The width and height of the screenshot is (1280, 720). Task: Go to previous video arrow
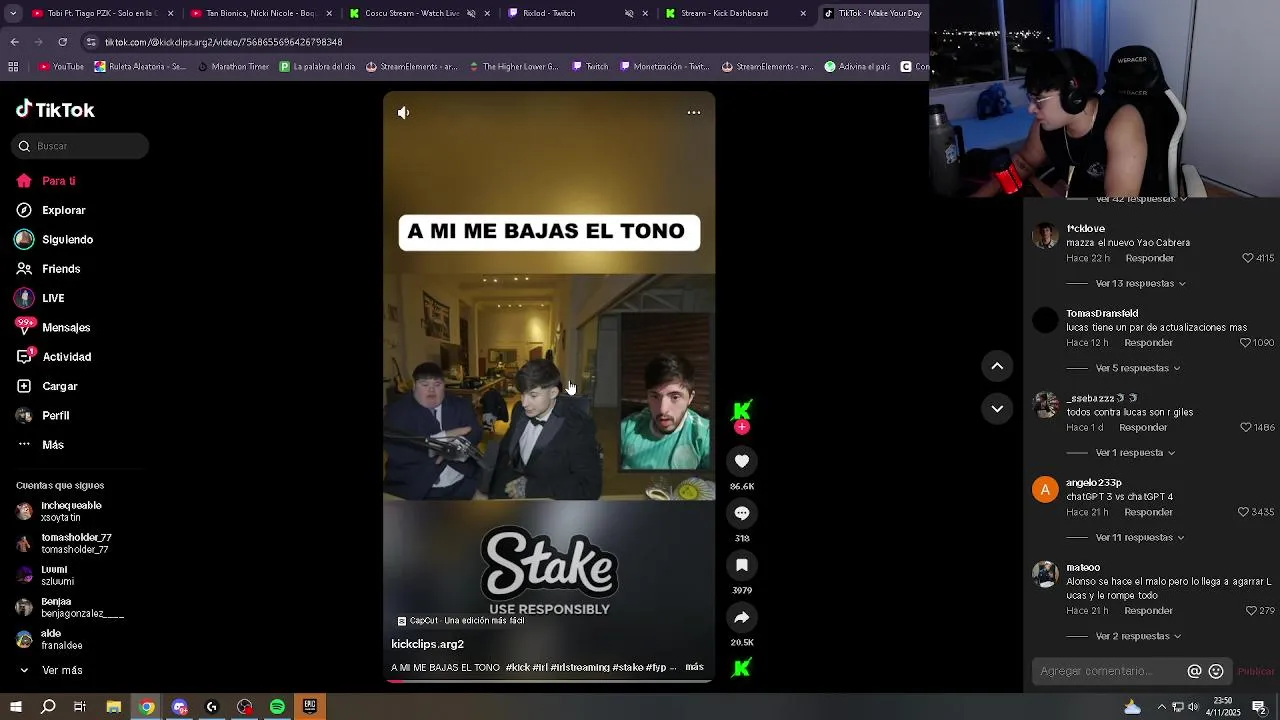pyautogui.click(x=997, y=366)
